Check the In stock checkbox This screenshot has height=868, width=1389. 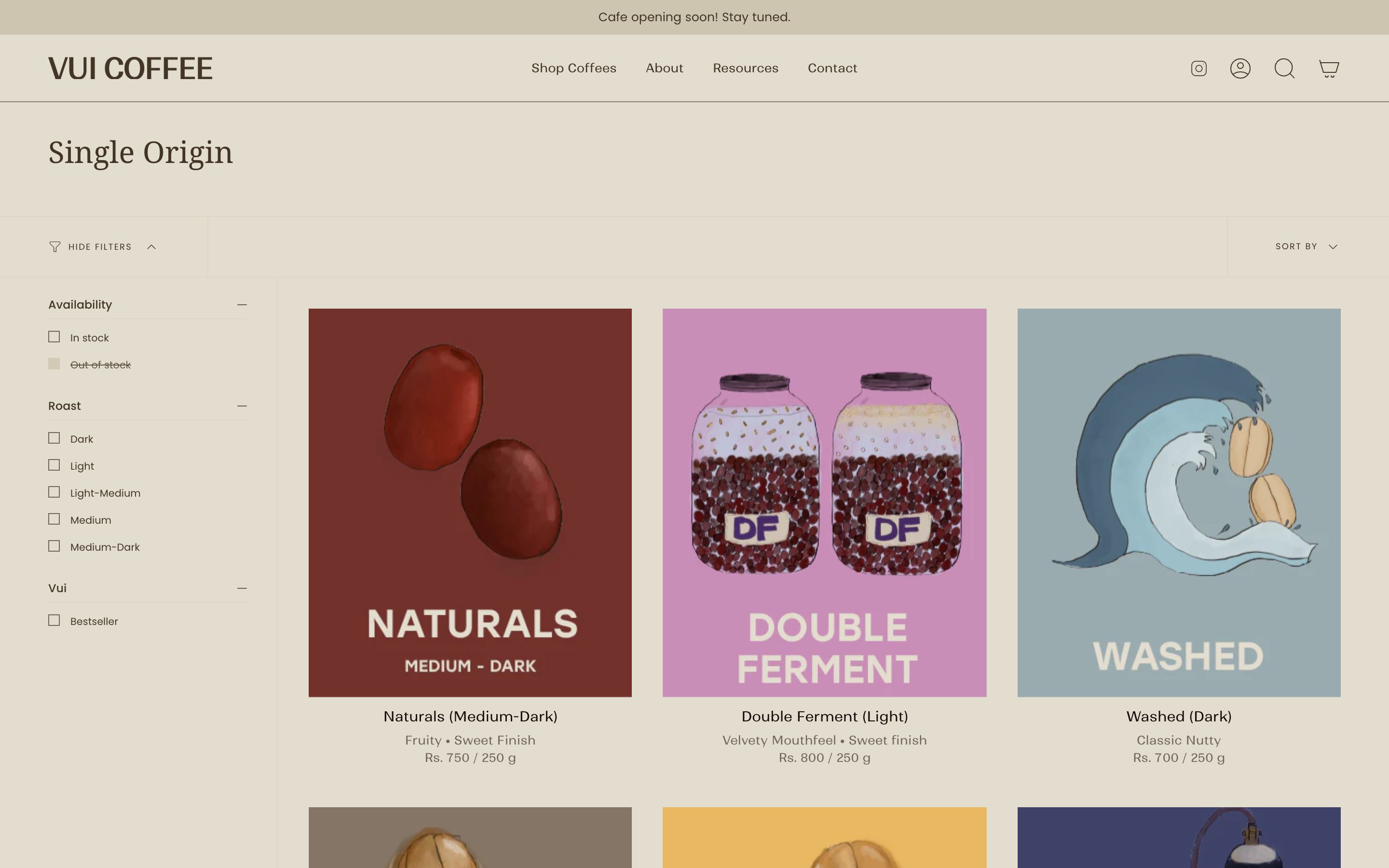[x=54, y=337]
